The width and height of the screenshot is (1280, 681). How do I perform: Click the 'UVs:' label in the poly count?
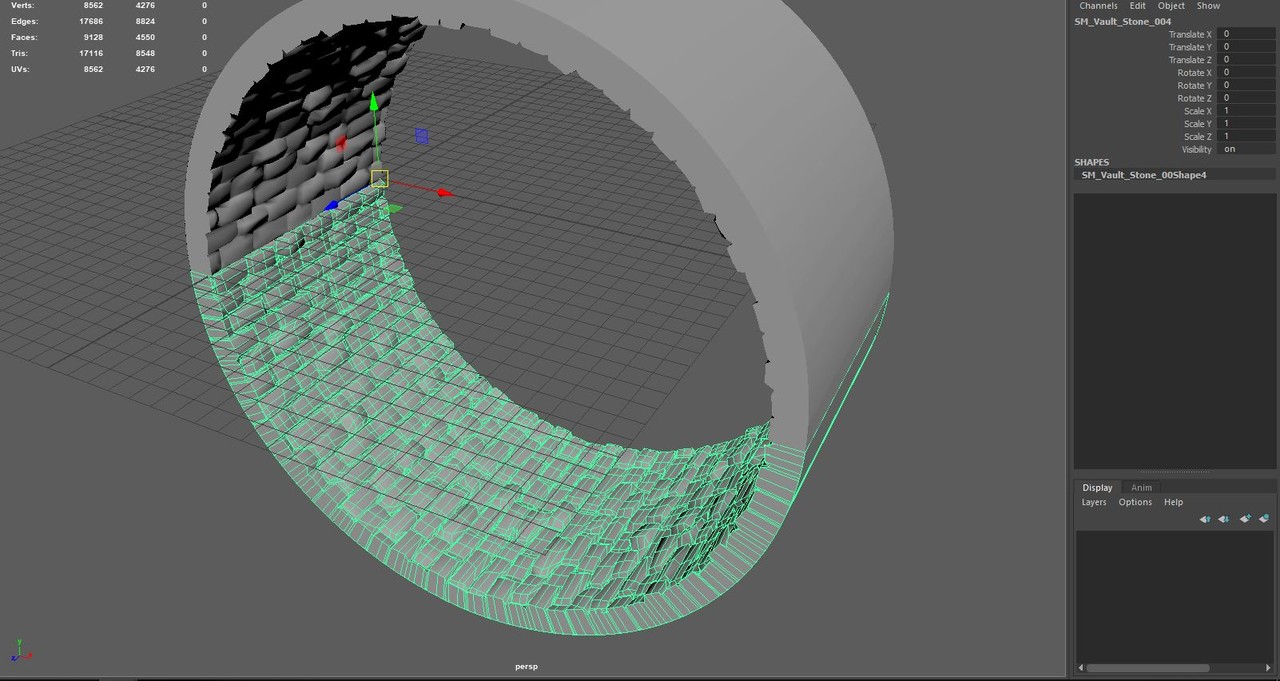pyautogui.click(x=20, y=69)
